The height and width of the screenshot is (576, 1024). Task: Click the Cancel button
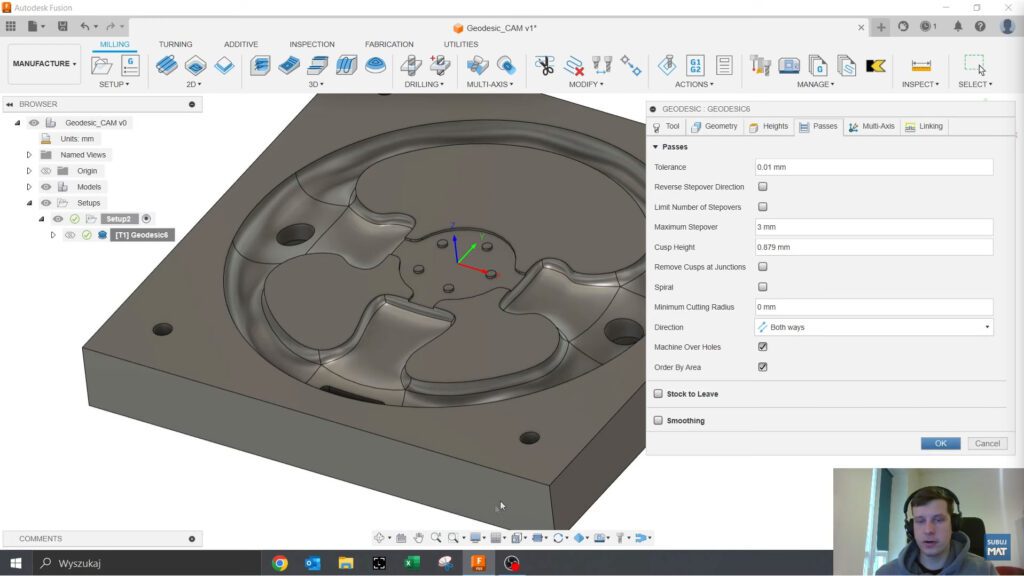tap(987, 443)
